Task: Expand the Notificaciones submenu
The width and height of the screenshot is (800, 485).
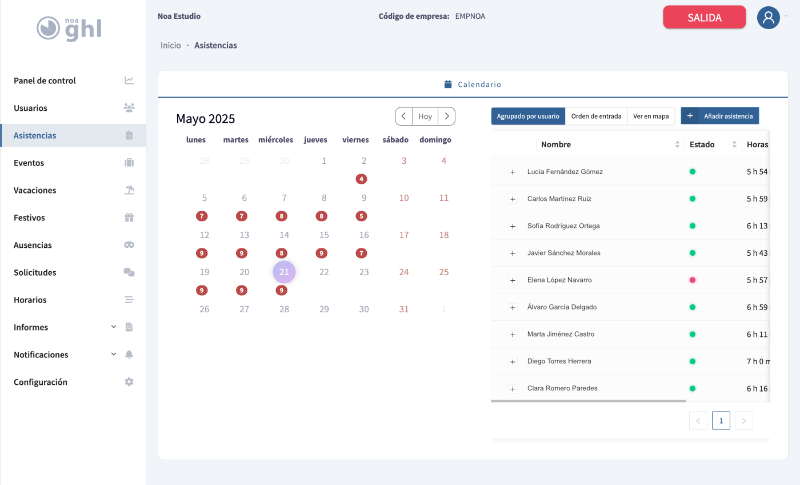Action: point(113,354)
